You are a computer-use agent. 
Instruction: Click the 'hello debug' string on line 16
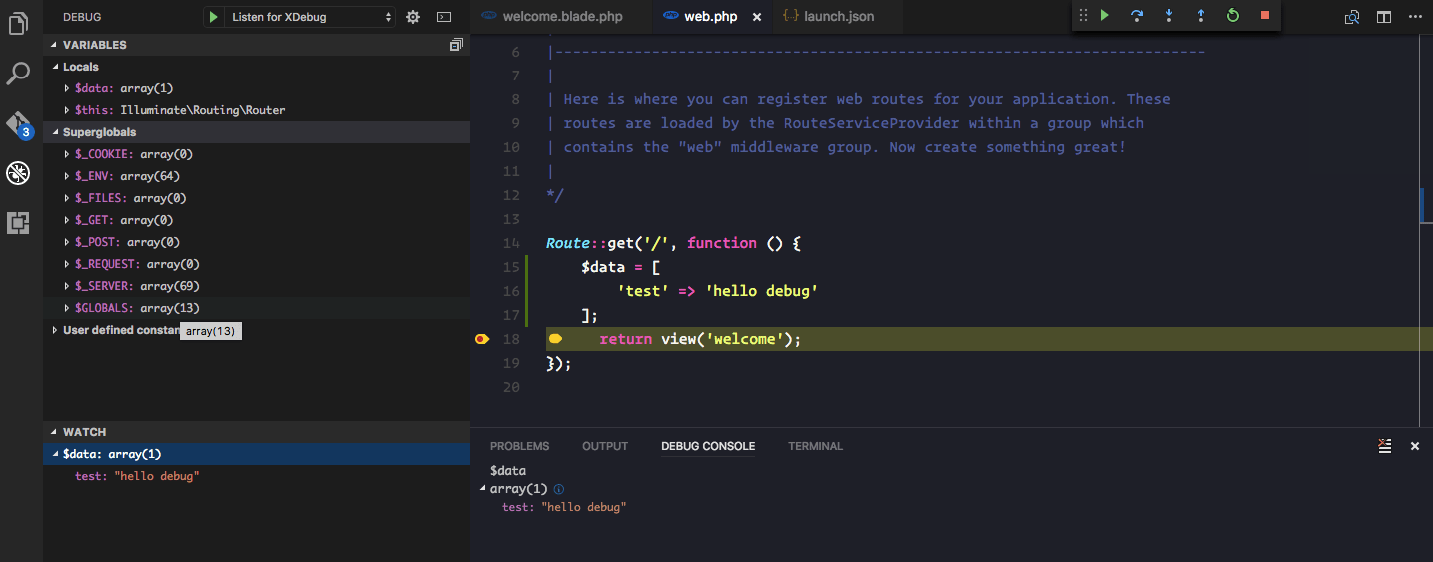(760, 291)
